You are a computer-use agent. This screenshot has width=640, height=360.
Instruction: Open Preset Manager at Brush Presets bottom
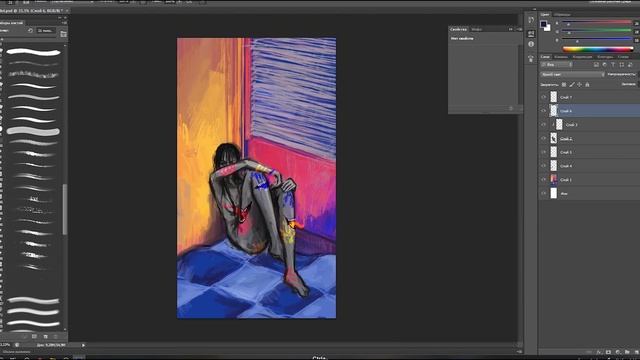[x=34, y=337]
